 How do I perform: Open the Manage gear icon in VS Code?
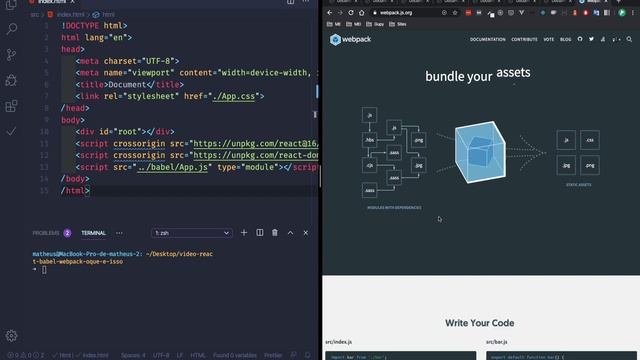point(11,336)
